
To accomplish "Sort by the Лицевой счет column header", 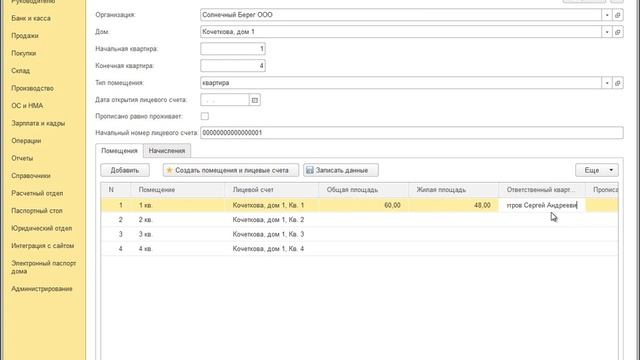I will pos(272,190).
